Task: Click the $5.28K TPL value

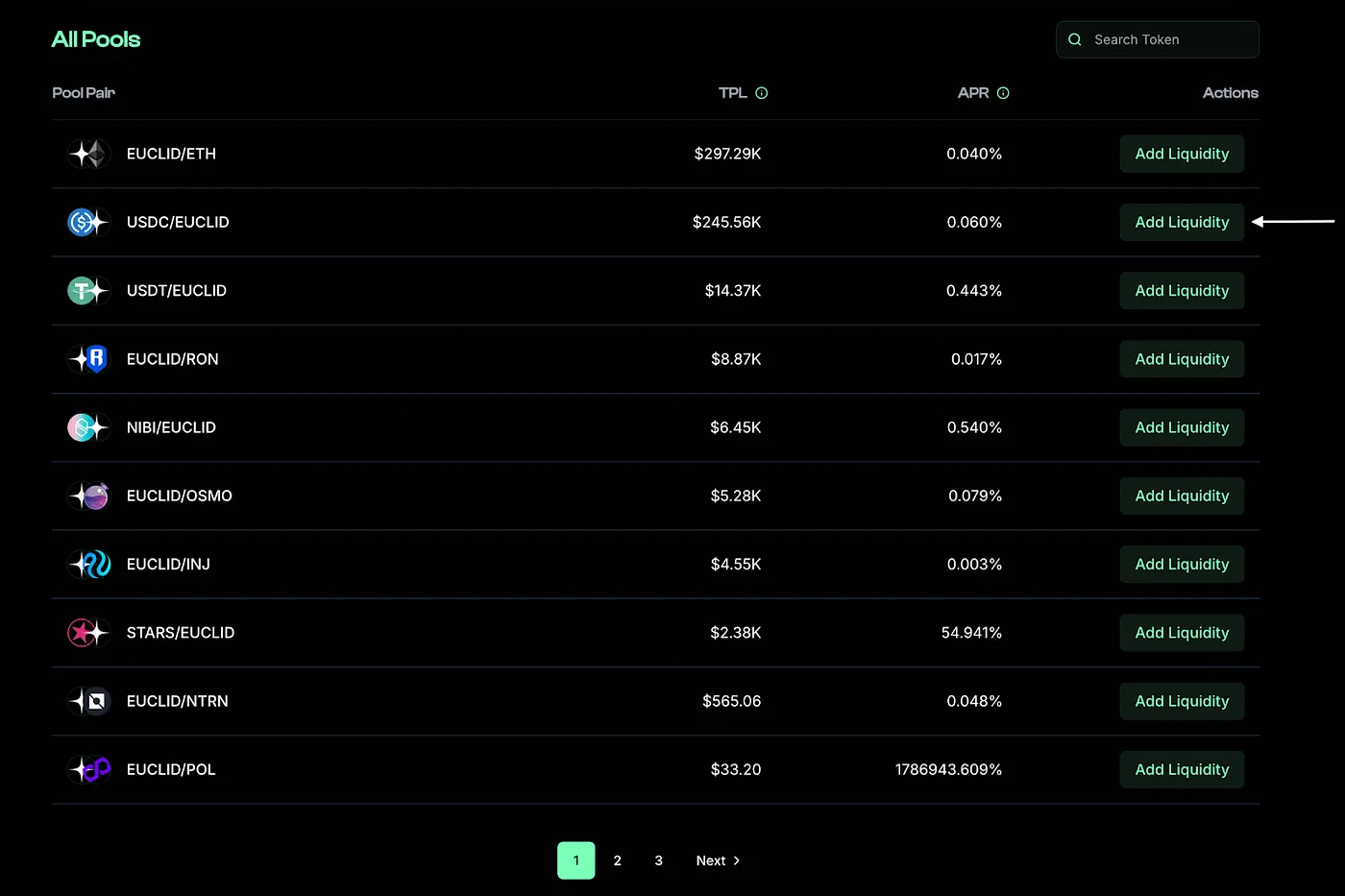Action: coord(736,496)
